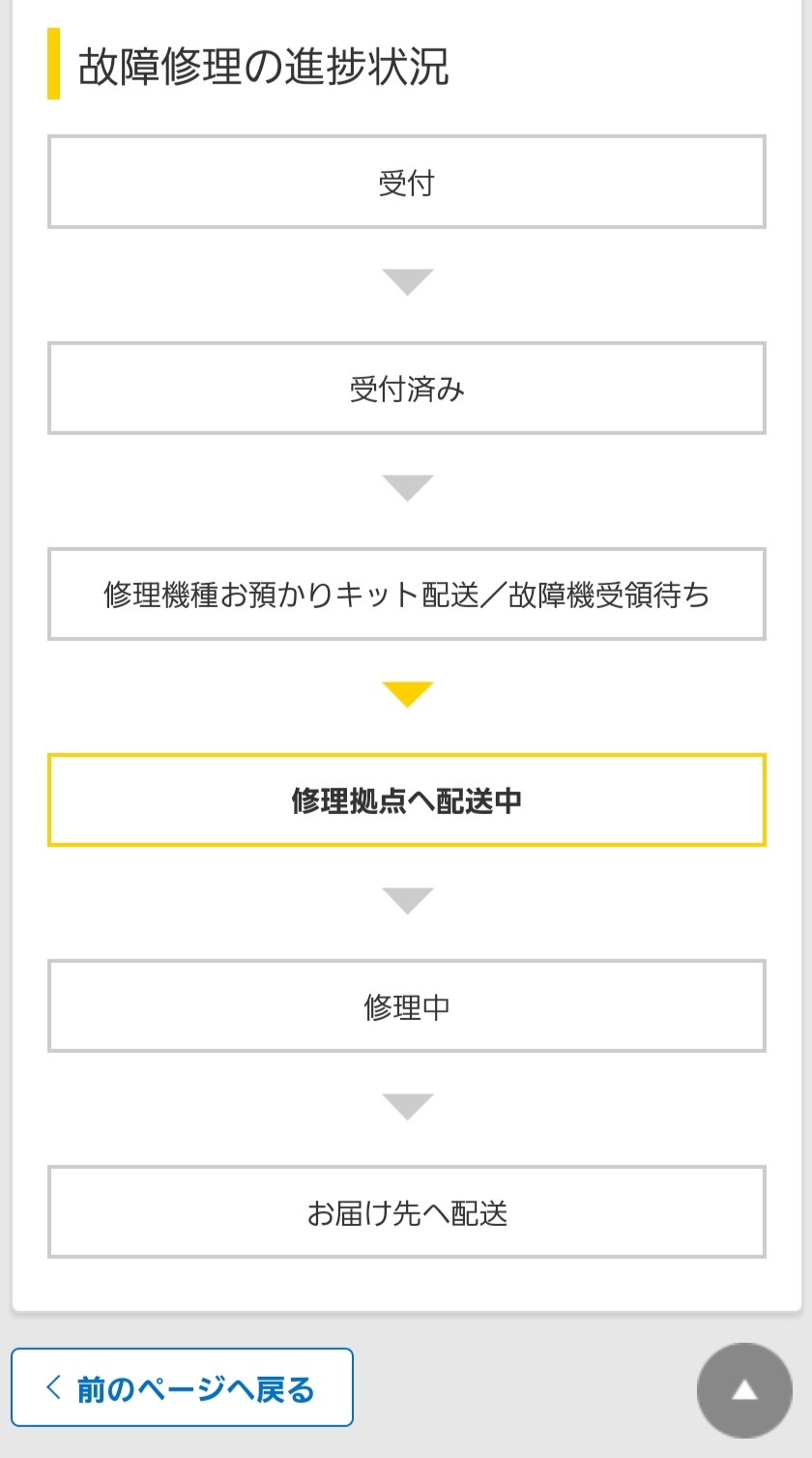Click the gray arrow below 受付済み
This screenshot has height=1458, width=812.
(407, 487)
